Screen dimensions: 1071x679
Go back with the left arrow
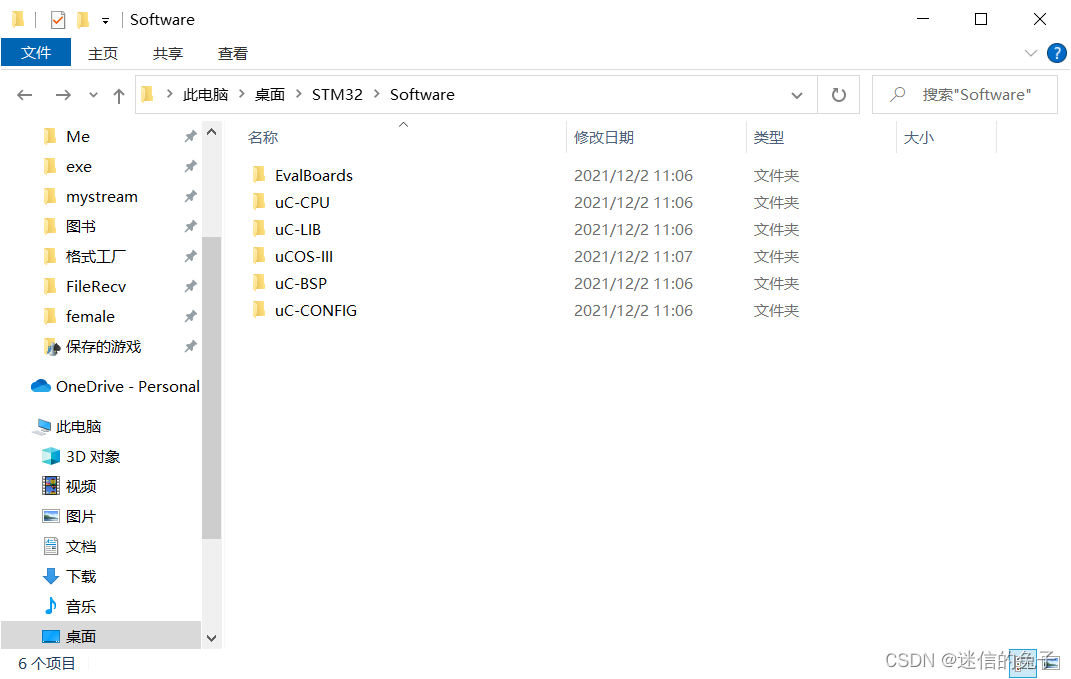25,95
